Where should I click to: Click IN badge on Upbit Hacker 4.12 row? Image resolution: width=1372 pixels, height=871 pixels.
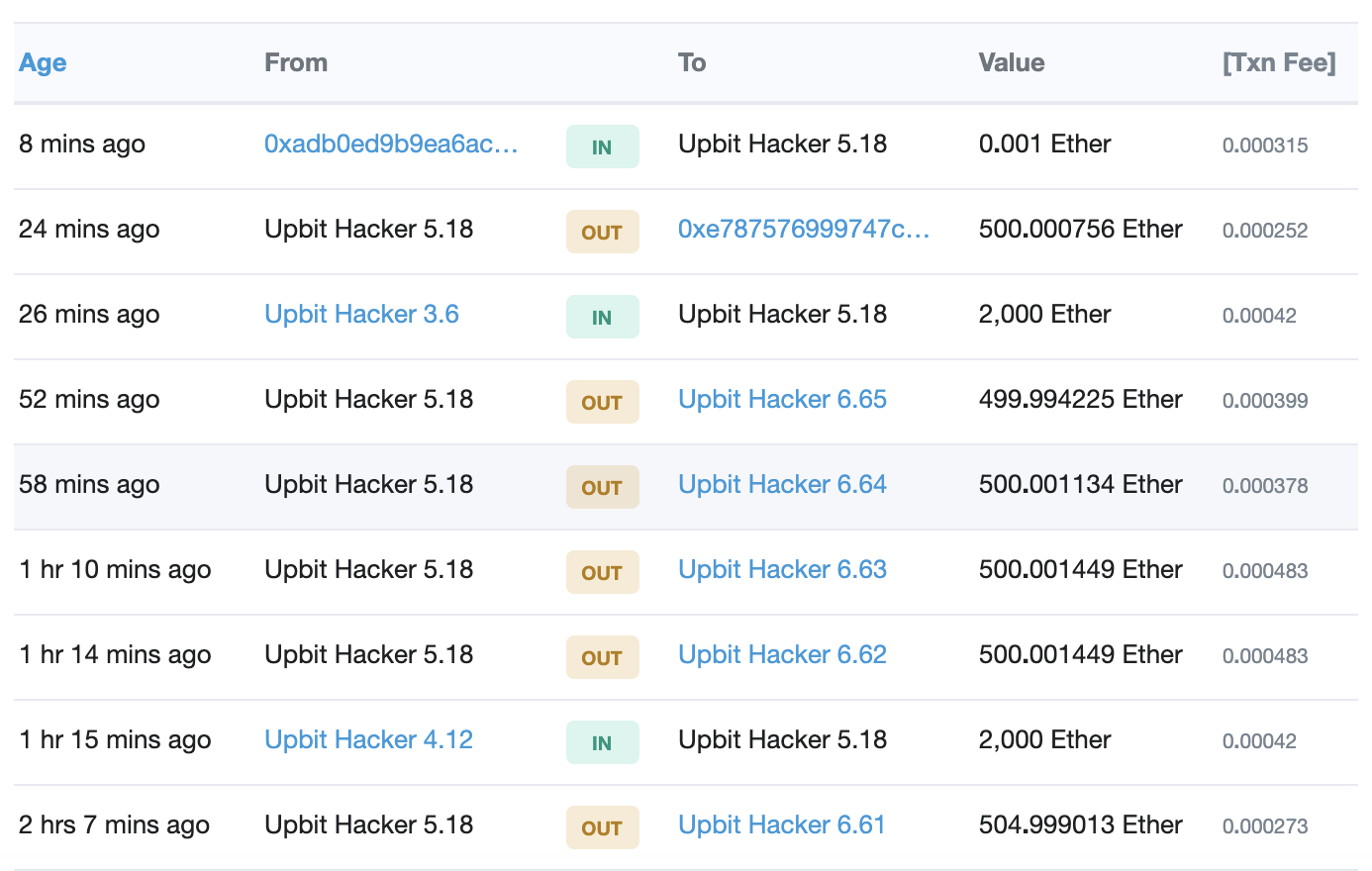point(602,743)
